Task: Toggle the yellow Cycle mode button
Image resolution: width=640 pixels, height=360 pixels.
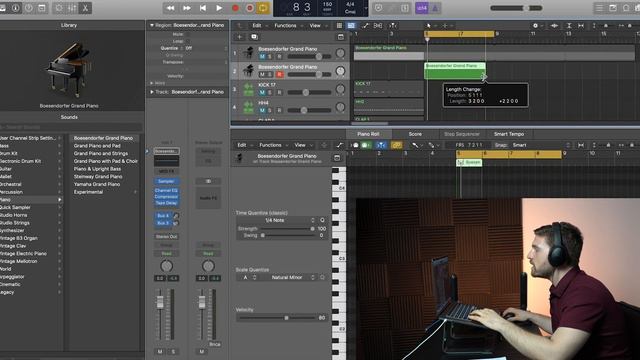Action: tap(263, 8)
